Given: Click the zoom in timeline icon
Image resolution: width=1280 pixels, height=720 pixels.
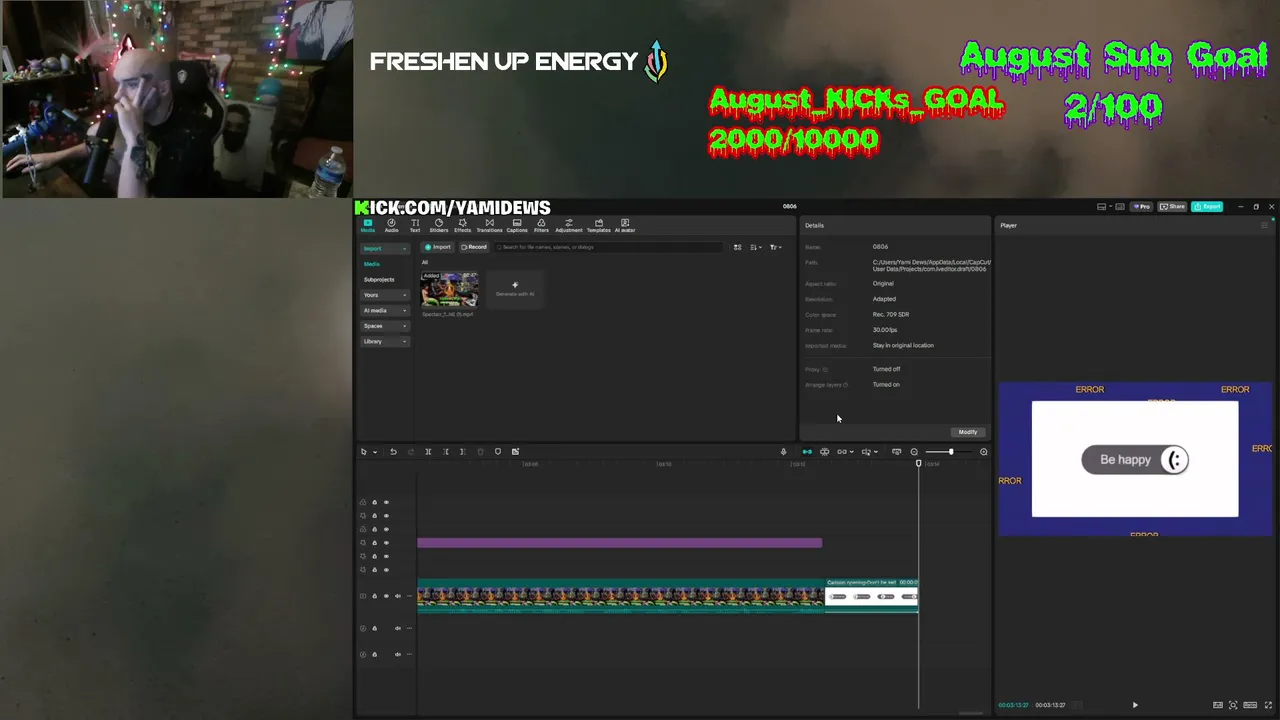Looking at the screenshot, I should click(x=983, y=452).
